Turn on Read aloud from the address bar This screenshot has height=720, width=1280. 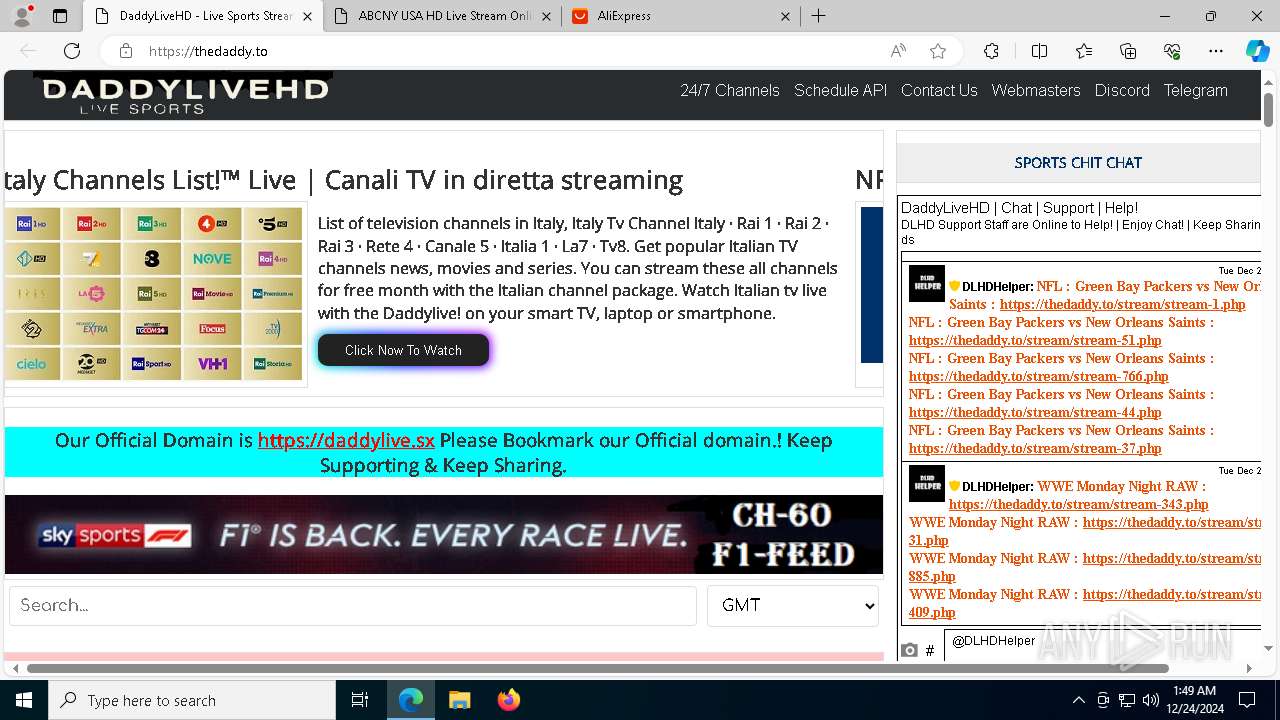898,51
